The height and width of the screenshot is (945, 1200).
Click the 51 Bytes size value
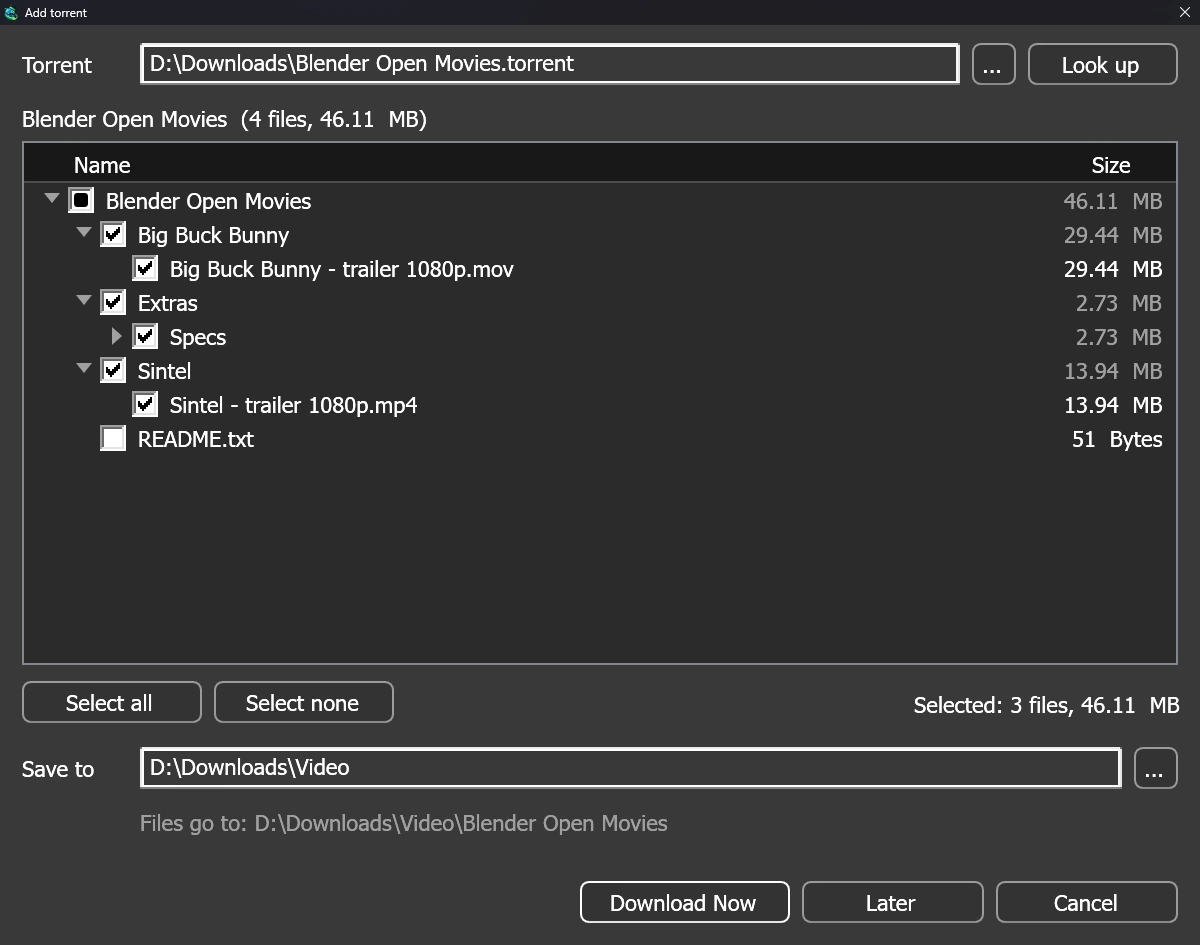pos(1116,439)
